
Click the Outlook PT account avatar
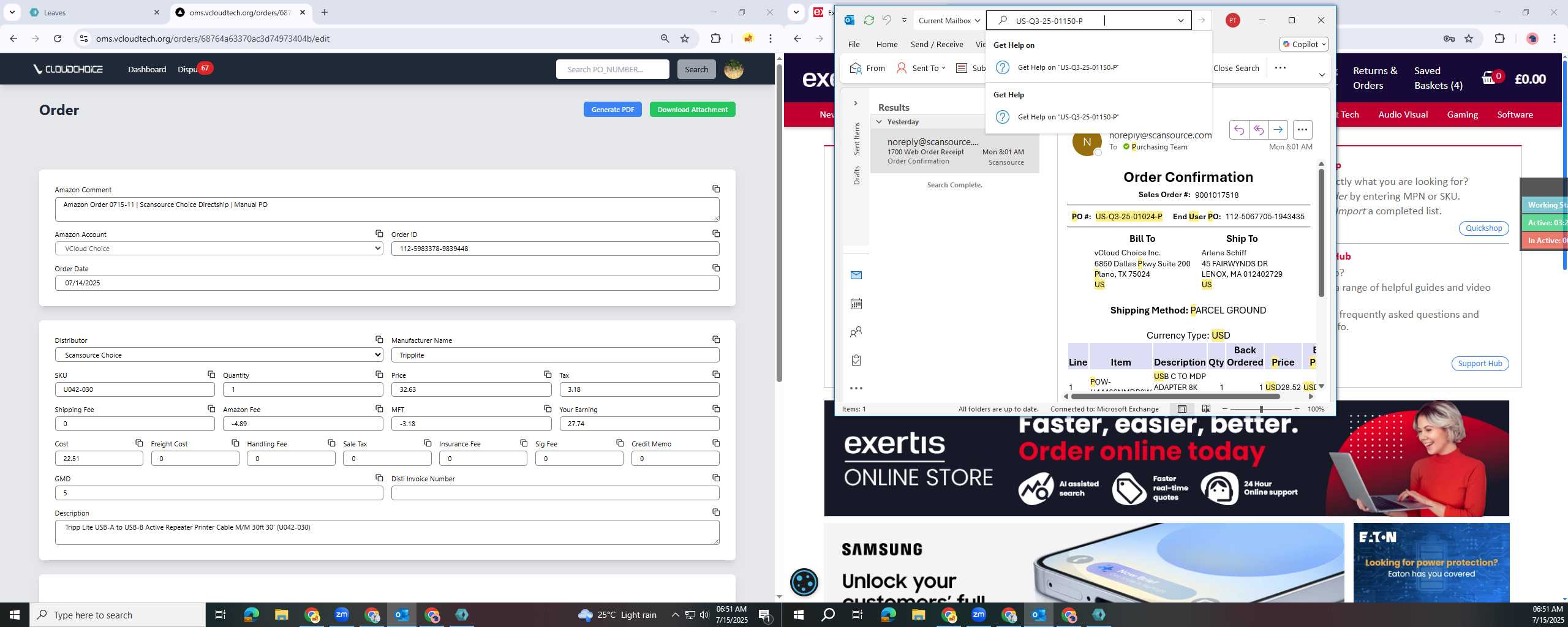[1233, 20]
